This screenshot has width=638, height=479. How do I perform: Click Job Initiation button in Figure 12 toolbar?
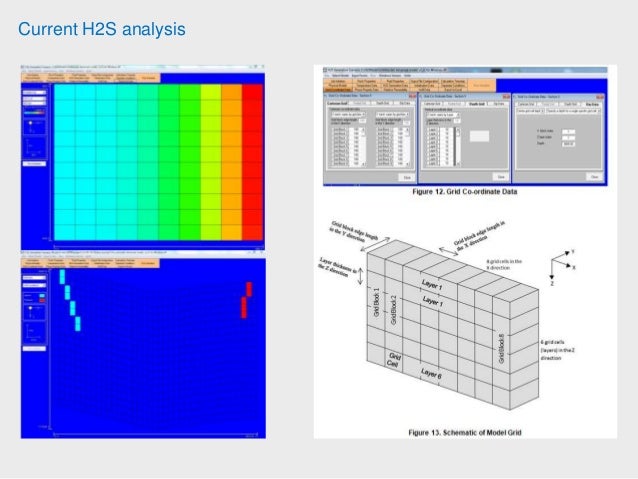pyautogui.click(x=338, y=81)
